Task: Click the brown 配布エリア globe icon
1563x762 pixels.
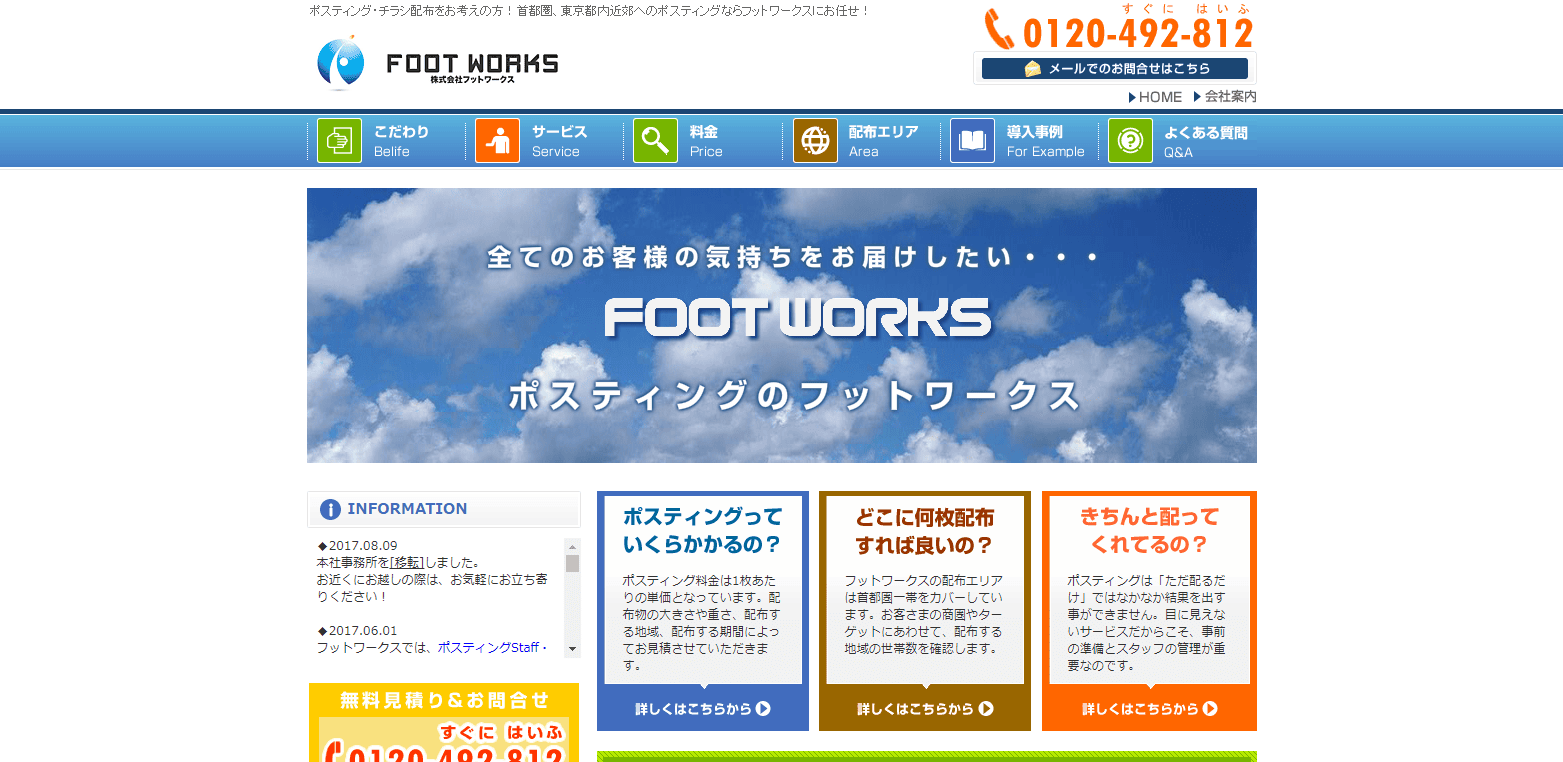Action: (815, 141)
